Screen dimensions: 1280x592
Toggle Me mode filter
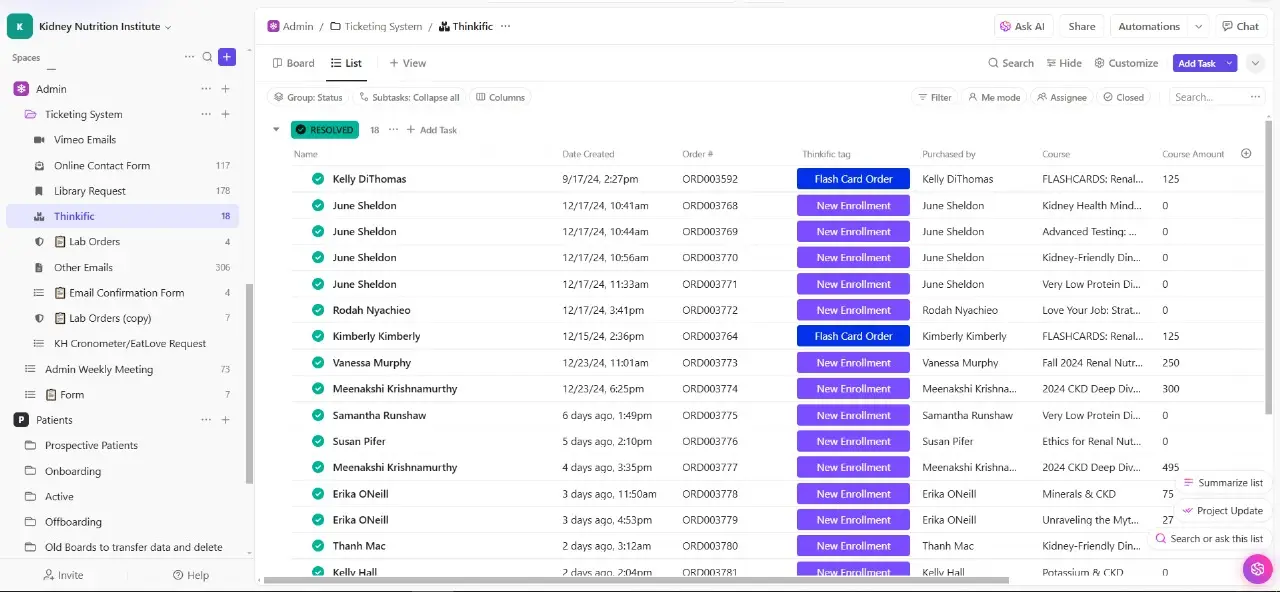[994, 97]
